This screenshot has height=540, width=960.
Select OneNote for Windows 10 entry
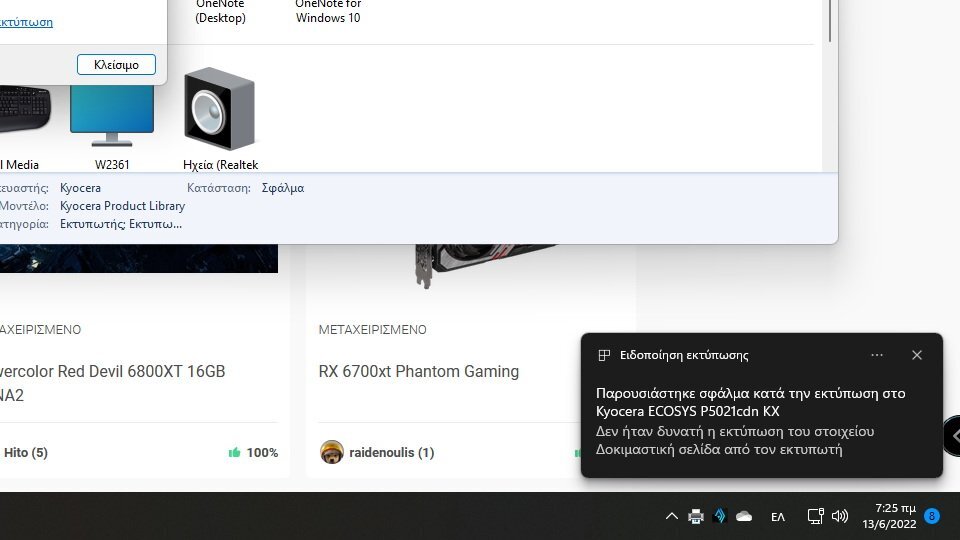pos(328,11)
